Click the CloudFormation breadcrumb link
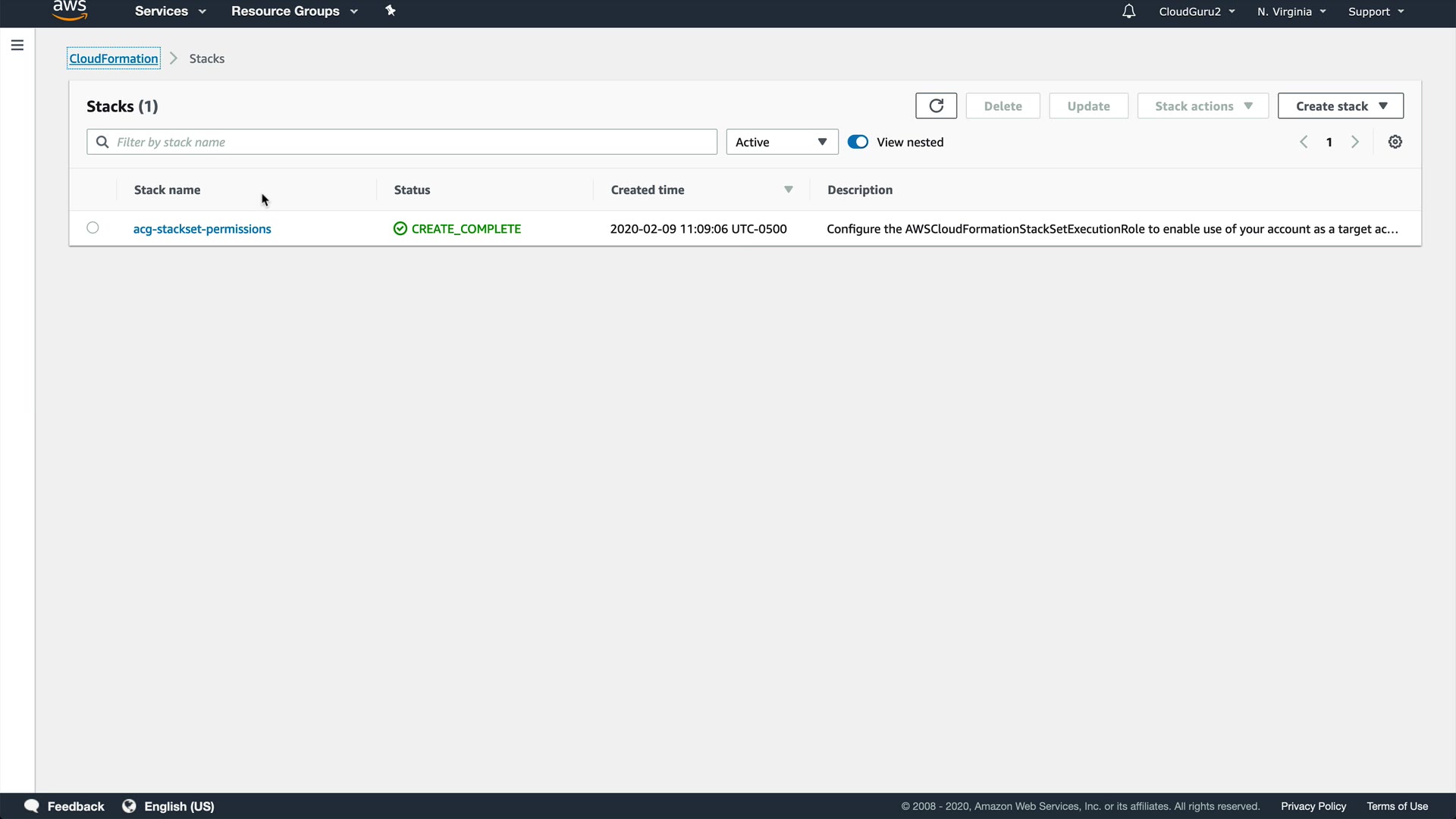Image resolution: width=1456 pixels, height=819 pixels. [114, 58]
